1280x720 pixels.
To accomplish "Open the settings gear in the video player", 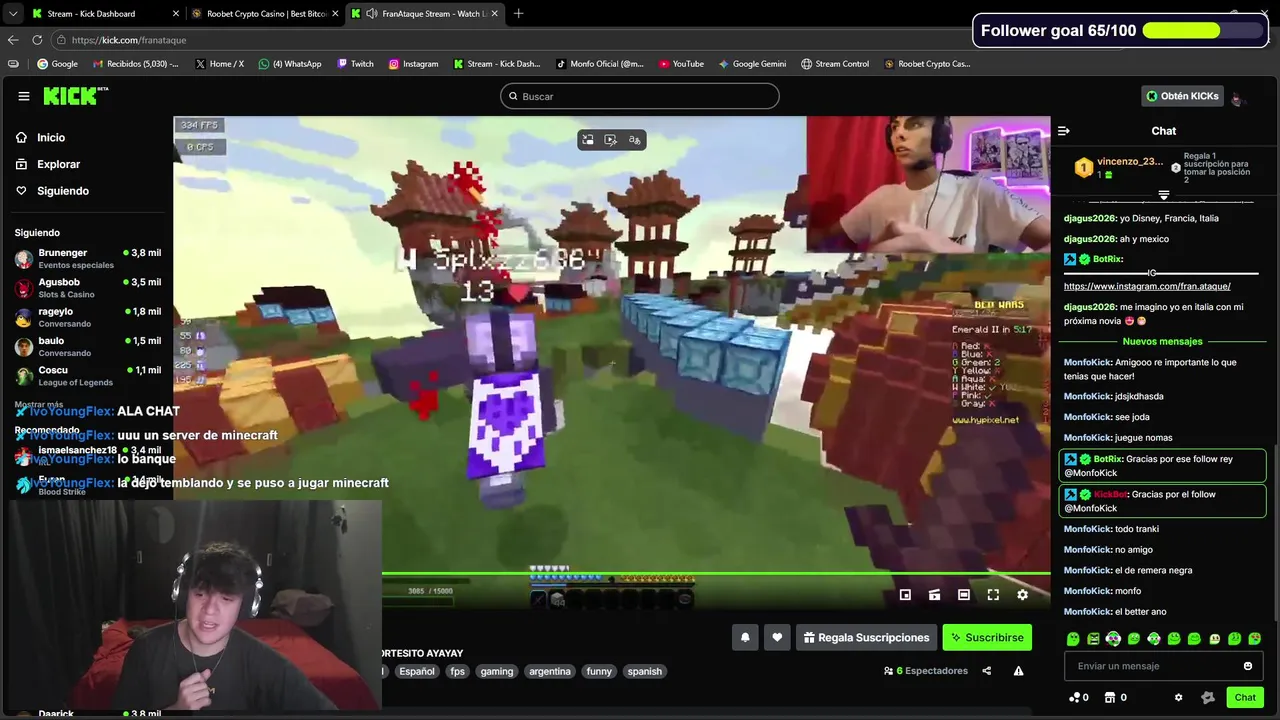I will (1022, 595).
